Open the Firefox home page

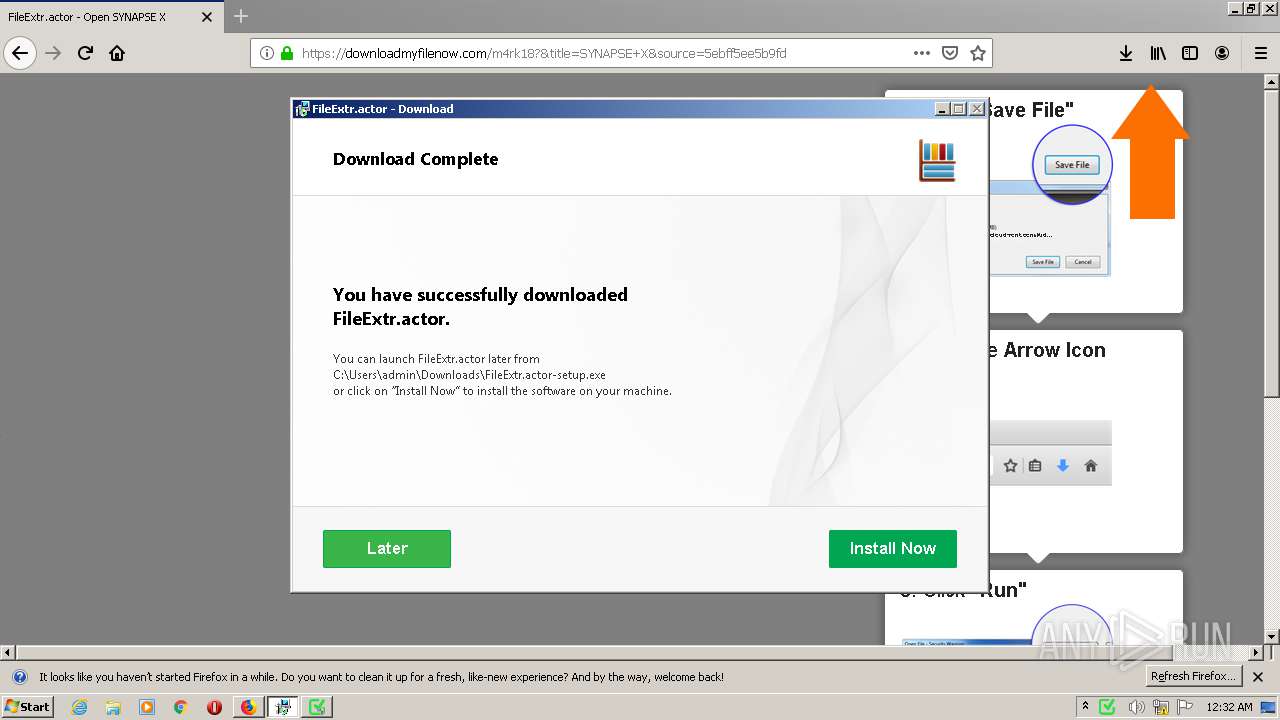point(117,53)
